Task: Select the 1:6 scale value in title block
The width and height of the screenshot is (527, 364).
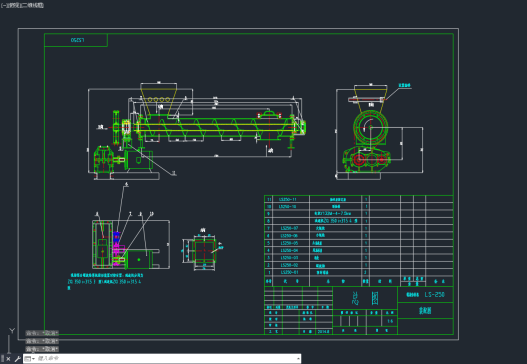Action: tap(390, 321)
